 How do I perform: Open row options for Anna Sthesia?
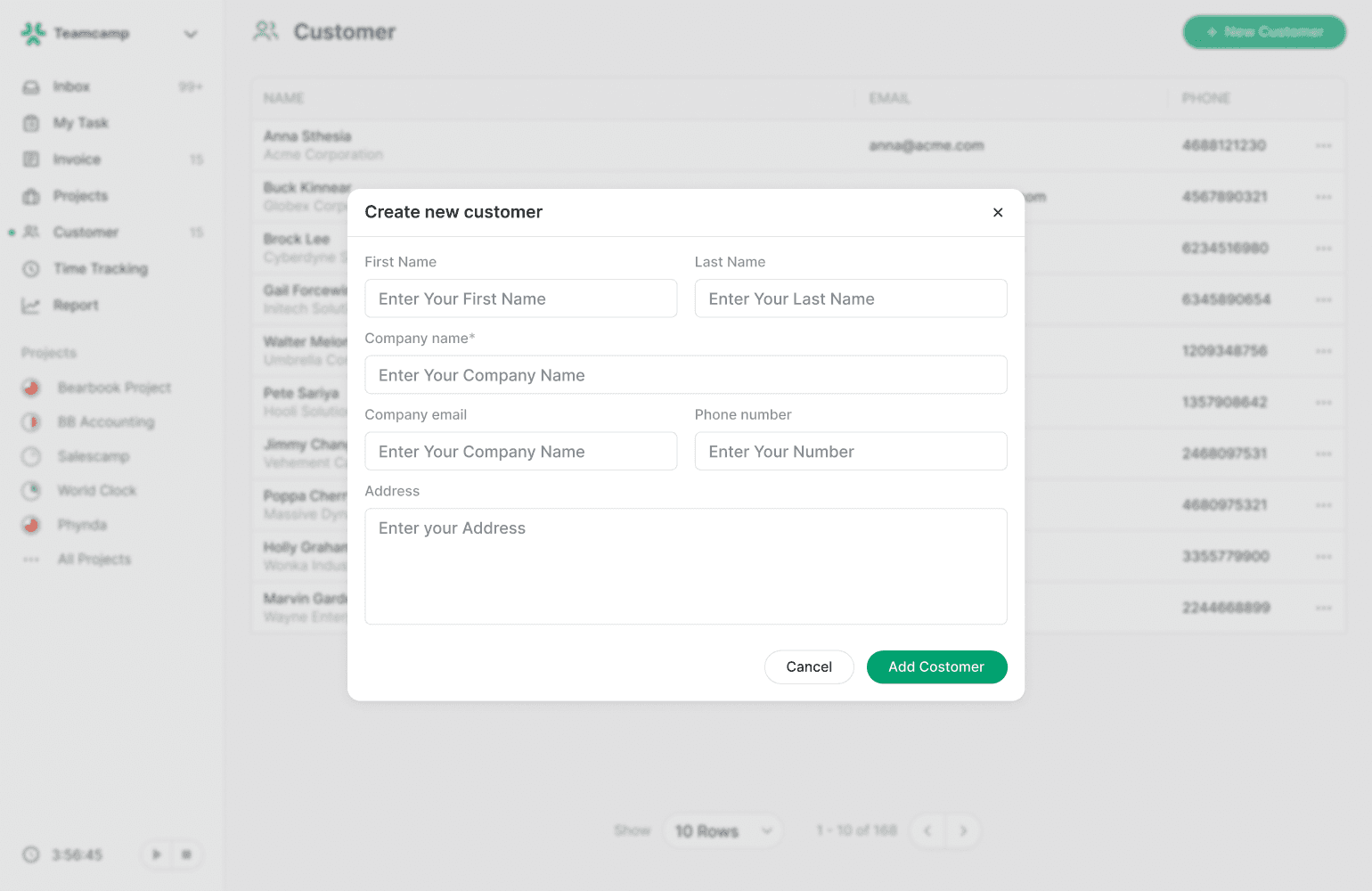coord(1323,145)
